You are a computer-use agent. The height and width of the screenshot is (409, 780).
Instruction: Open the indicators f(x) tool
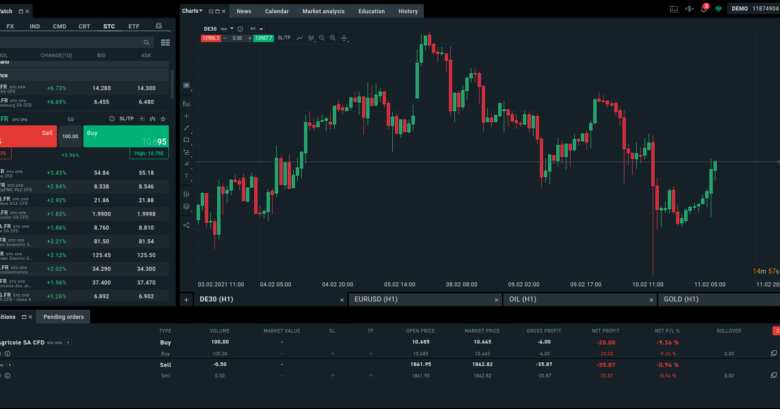[x=186, y=103]
